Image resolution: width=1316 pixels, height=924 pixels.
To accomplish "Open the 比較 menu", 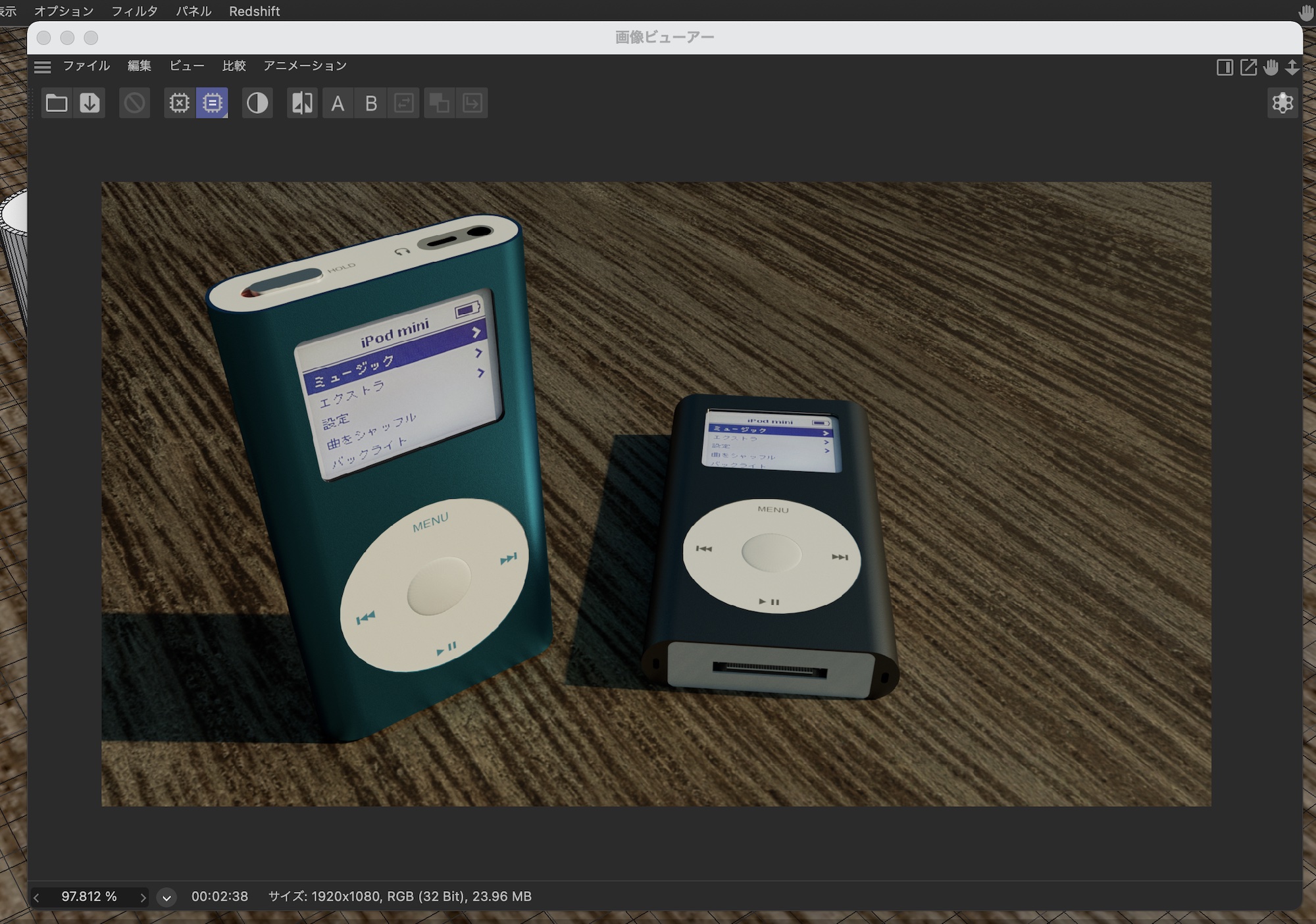I will (234, 66).
